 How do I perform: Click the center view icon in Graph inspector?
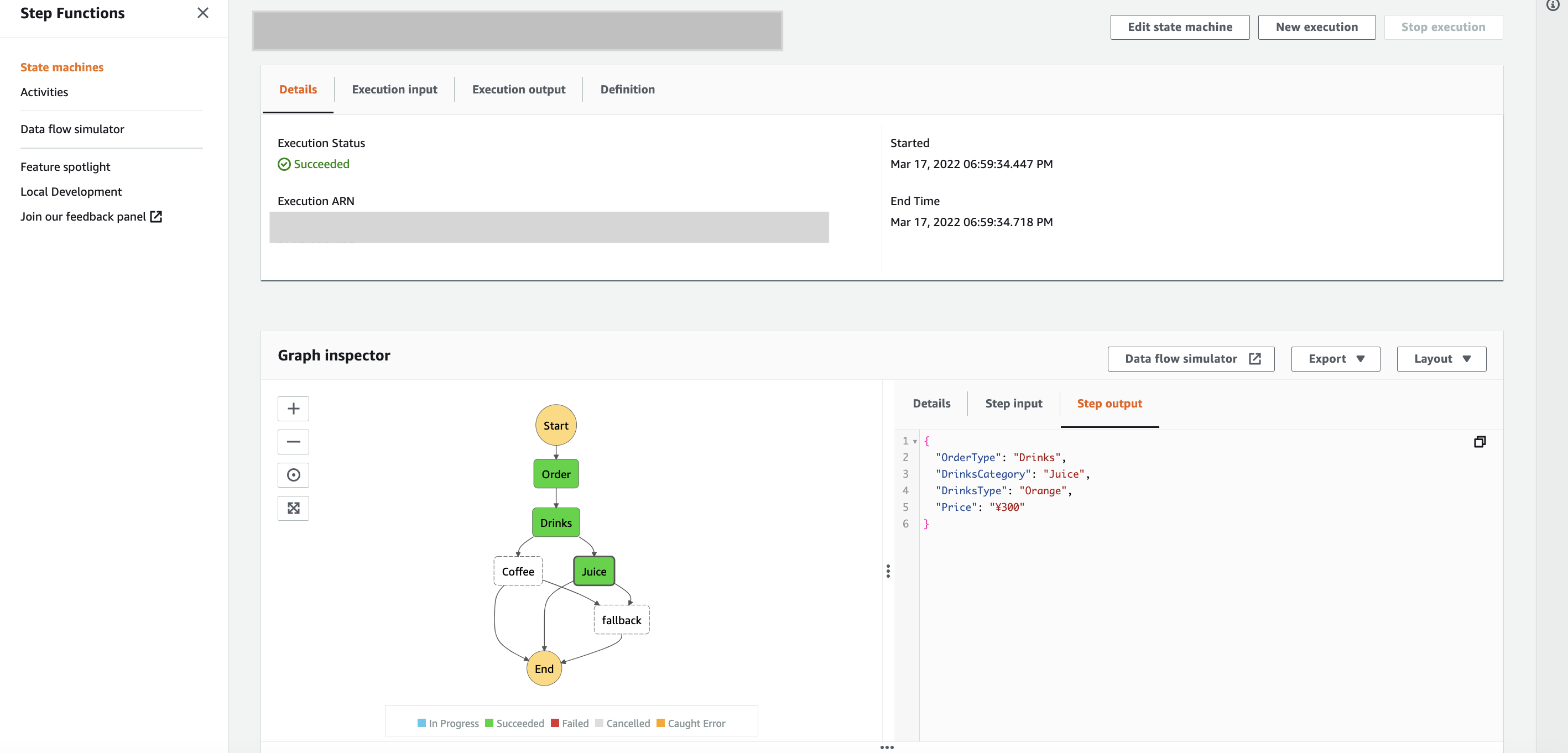[293, 475]
